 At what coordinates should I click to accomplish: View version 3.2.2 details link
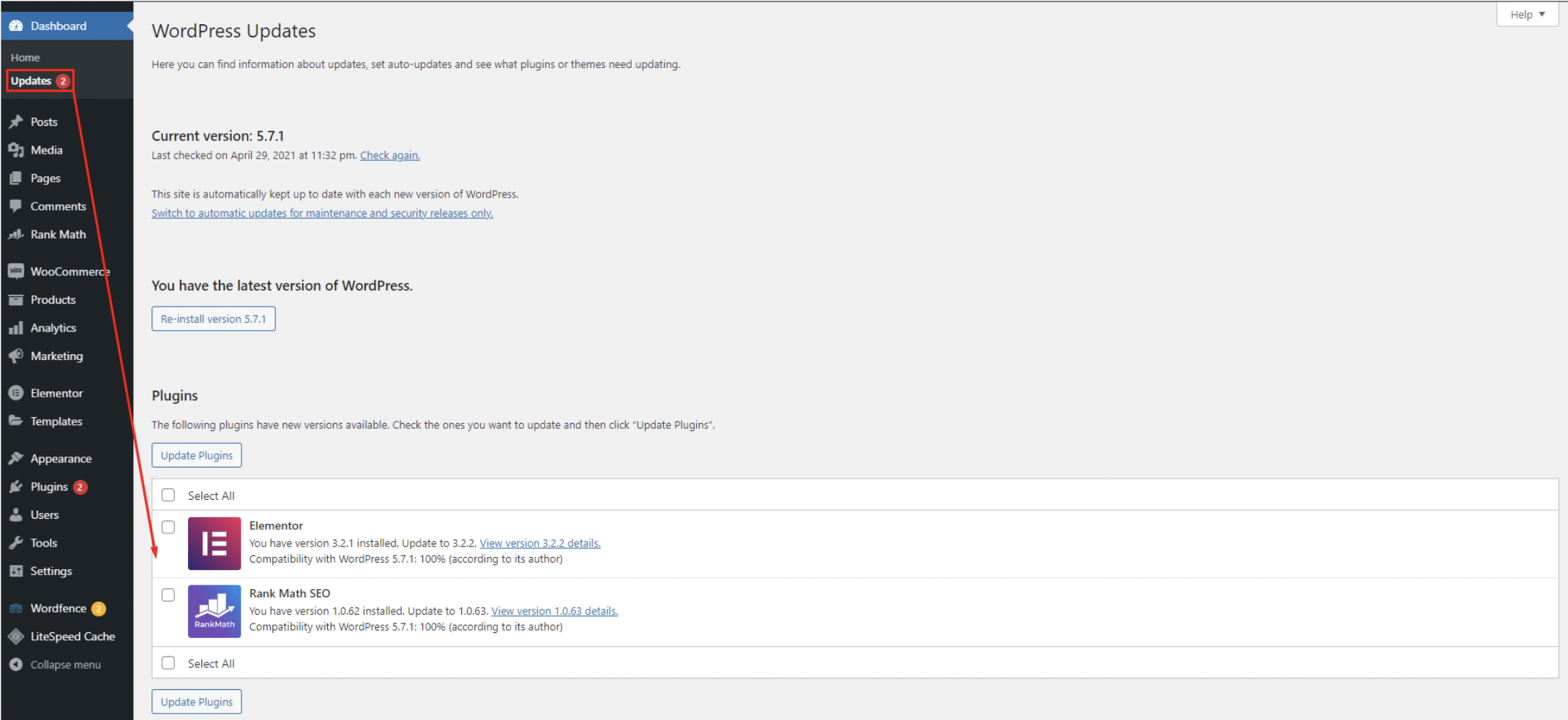coord(540,543)
